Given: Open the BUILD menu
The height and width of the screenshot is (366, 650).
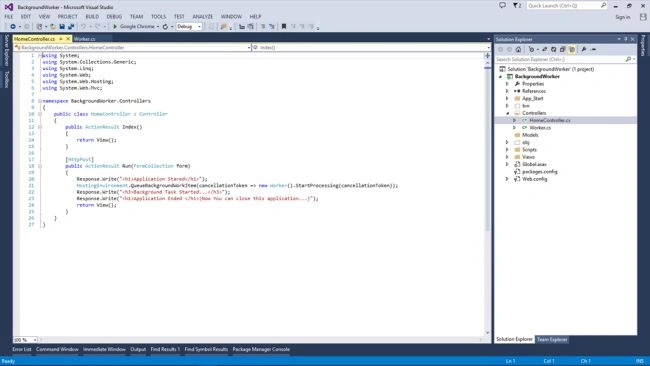Looking at the screenshot, I should (x=92, y=17).
